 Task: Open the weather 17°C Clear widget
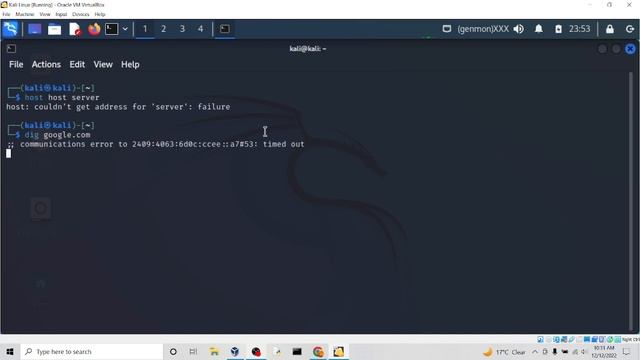coord(504,352)
